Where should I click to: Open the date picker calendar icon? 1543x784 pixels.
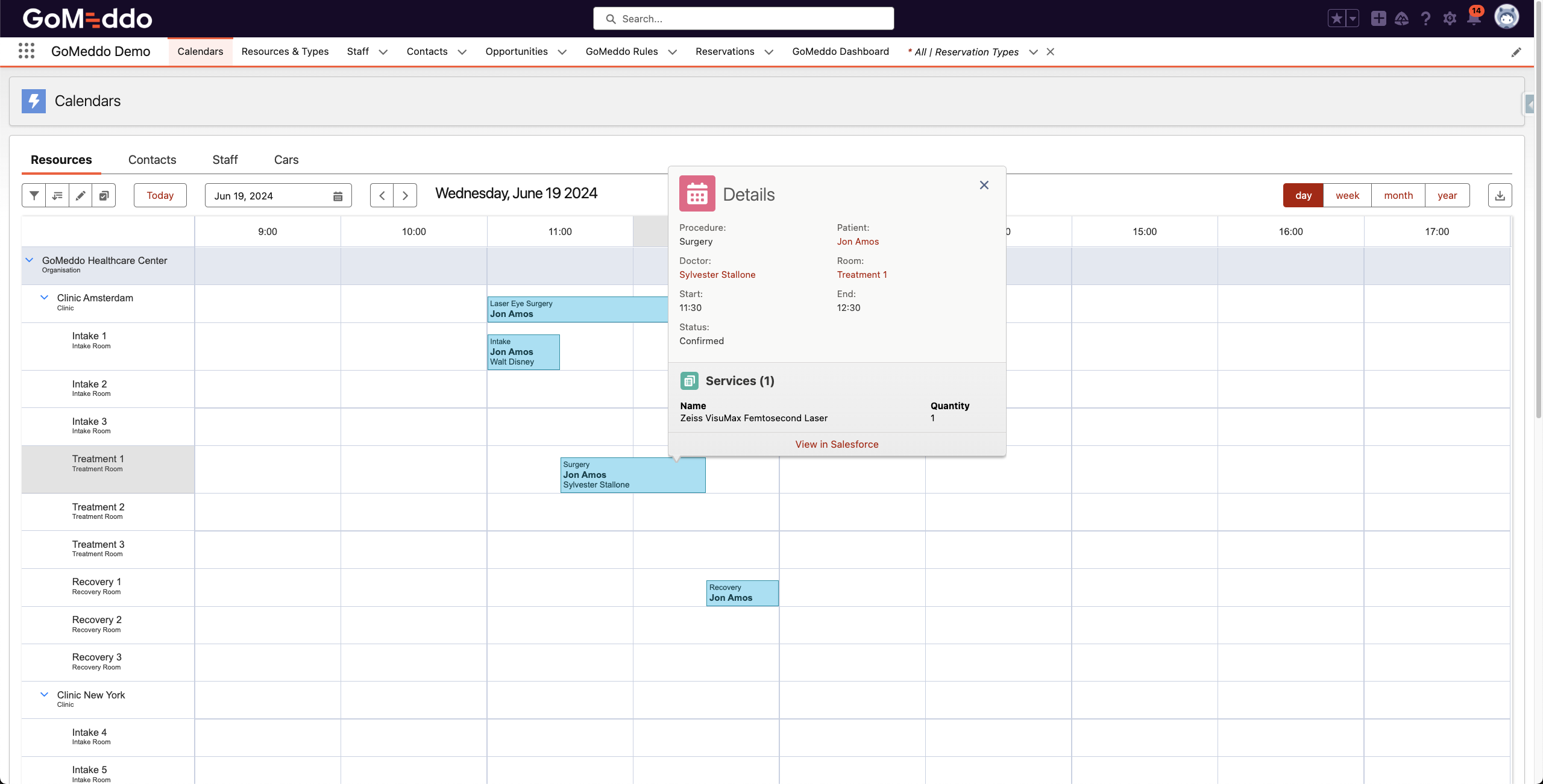[x=338, y=196]
